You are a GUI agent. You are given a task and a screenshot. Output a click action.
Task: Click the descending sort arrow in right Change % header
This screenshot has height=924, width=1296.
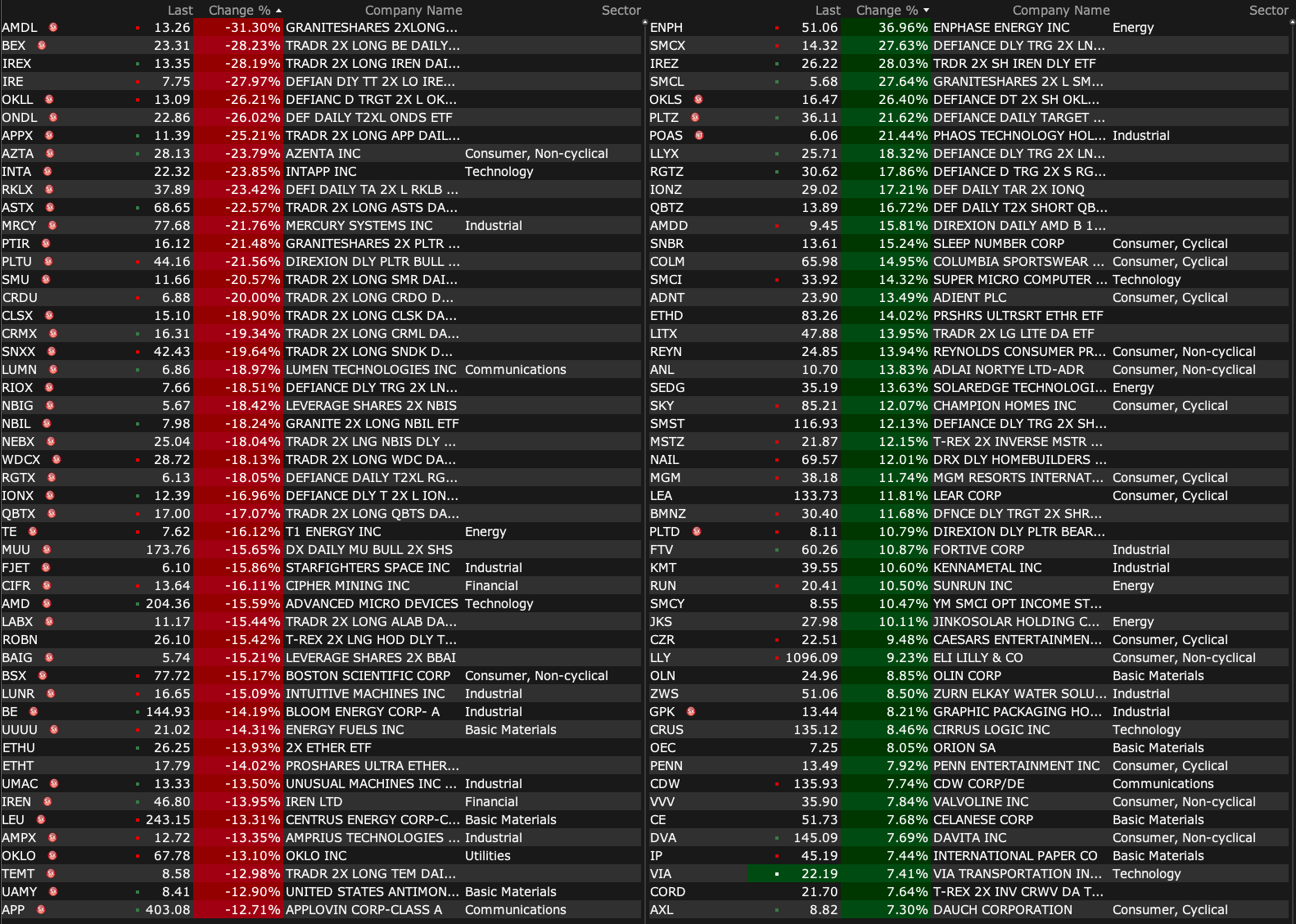point(926,11)
